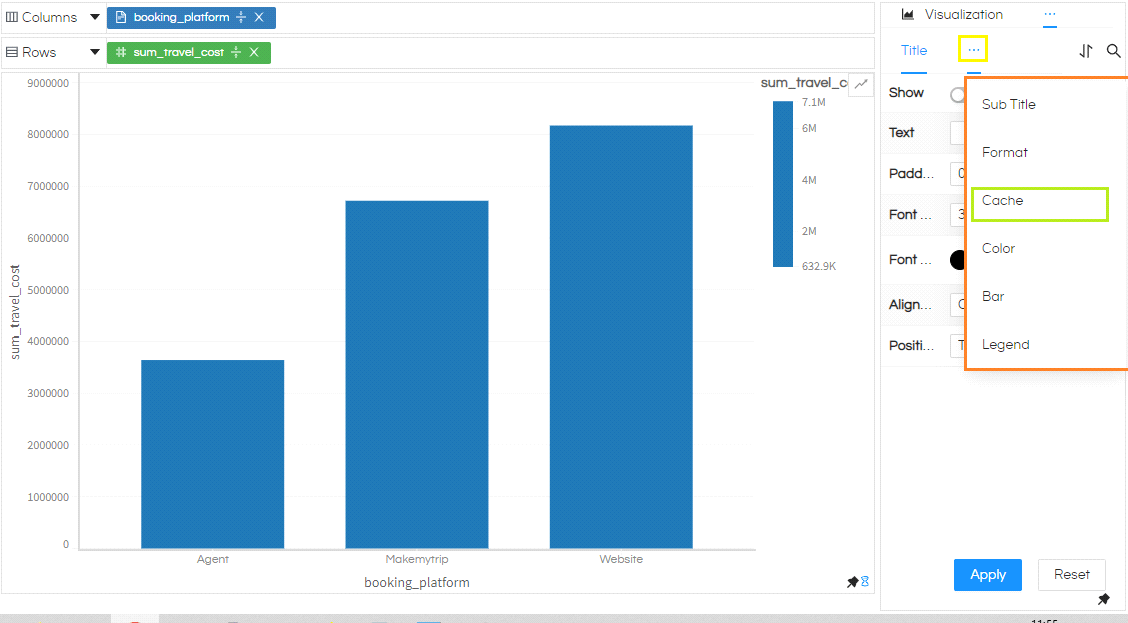Click the Reset button
The height and width of the screenshot is (623, 1128).
click(x=1071, y=575)
